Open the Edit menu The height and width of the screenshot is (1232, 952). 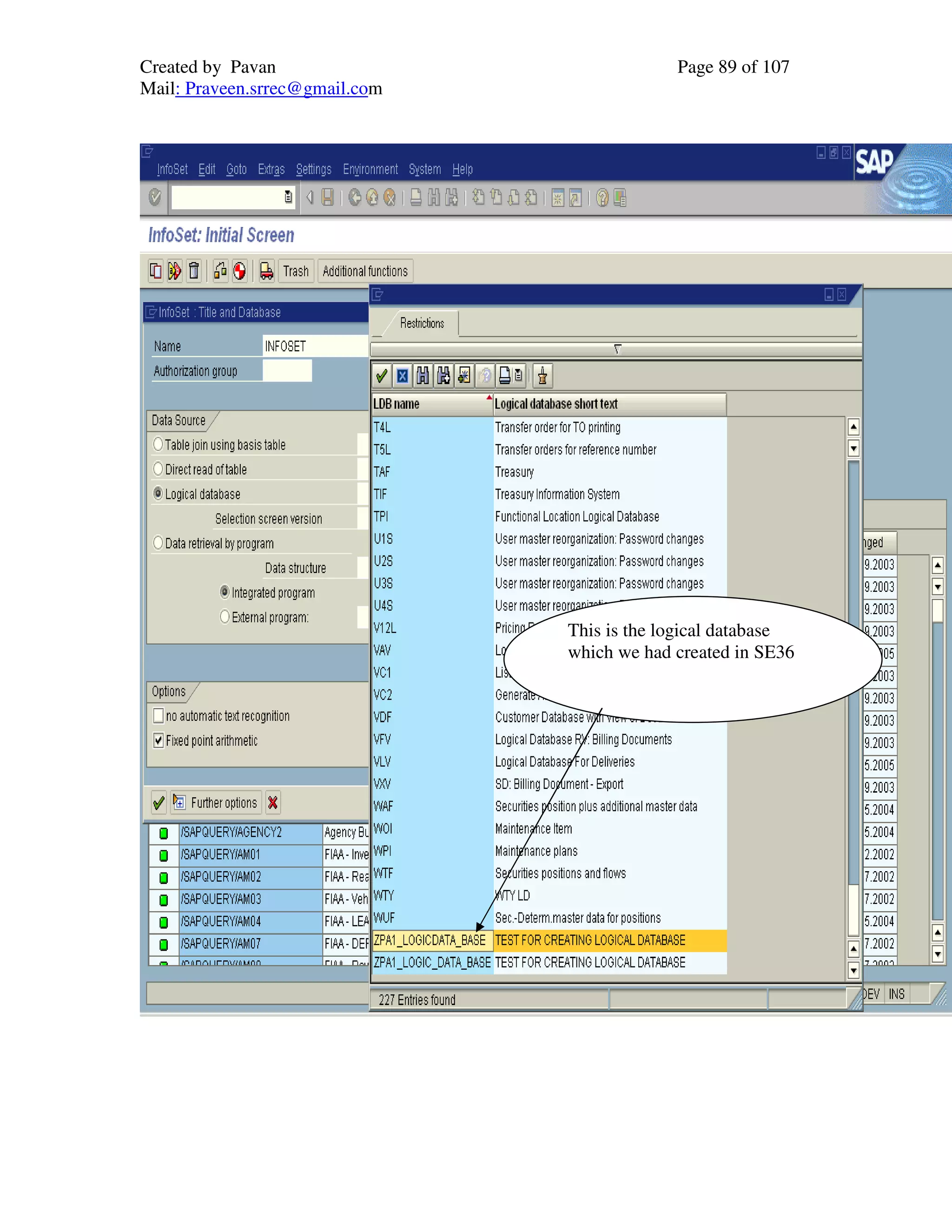click(207, 169)
